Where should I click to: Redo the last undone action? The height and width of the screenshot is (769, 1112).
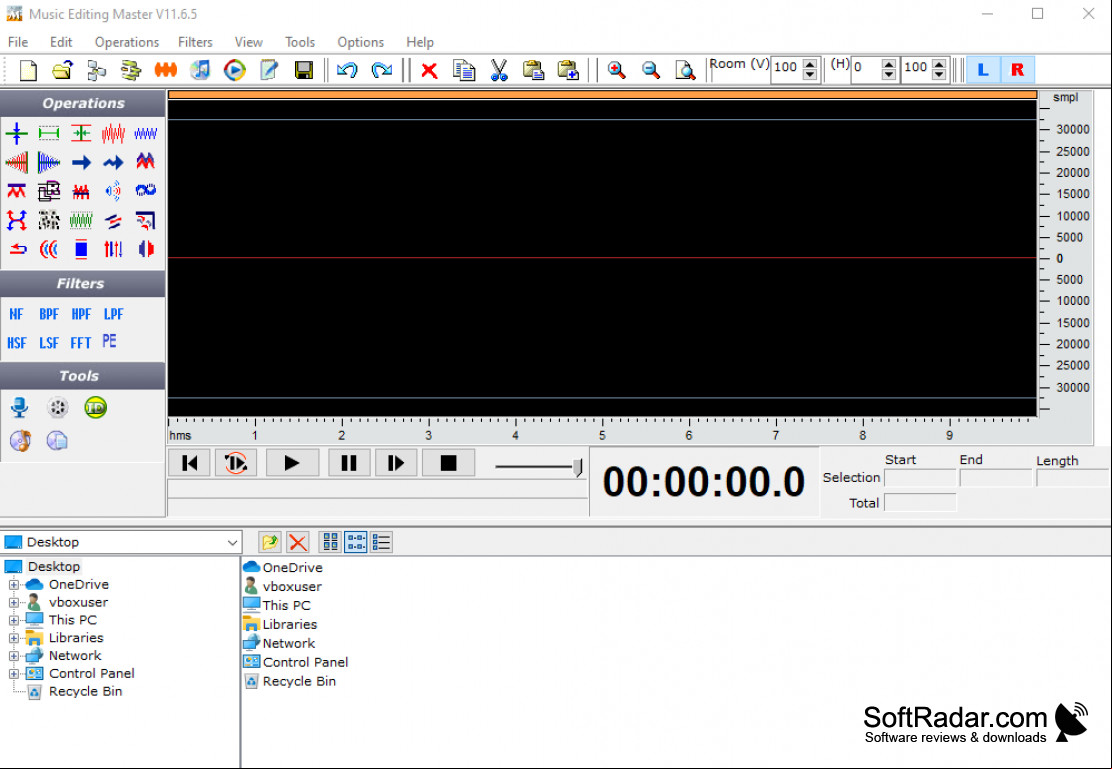tap(382, 70)
